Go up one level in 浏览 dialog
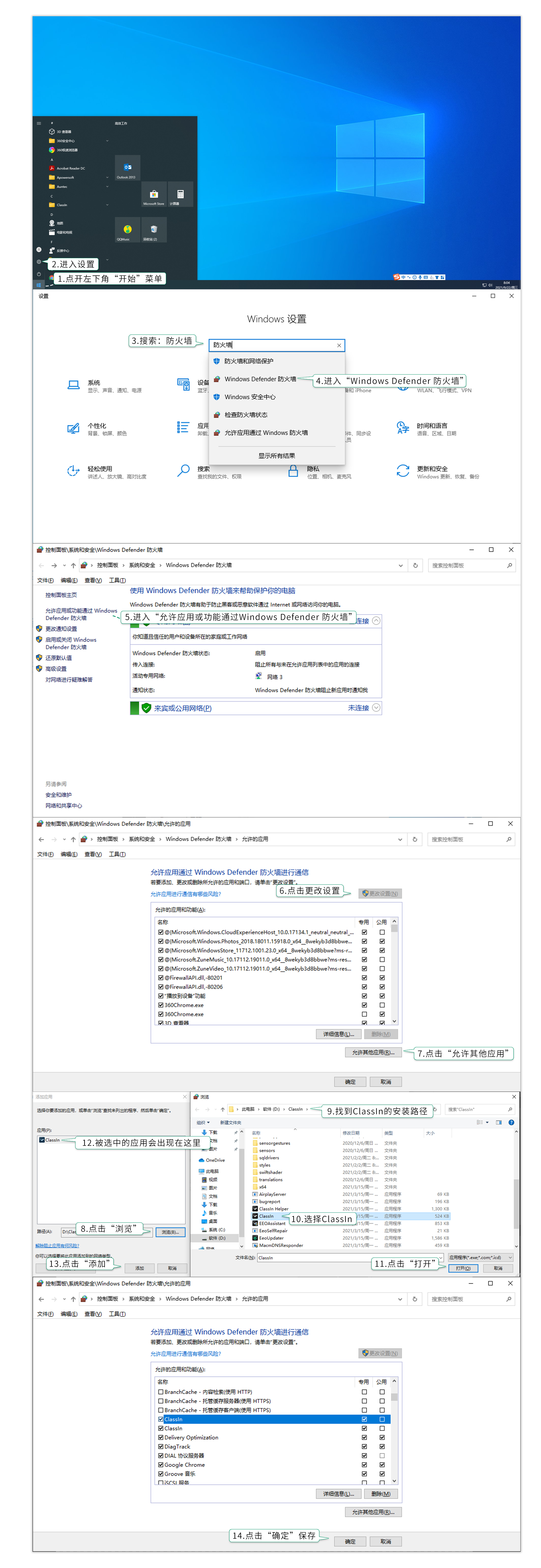This screenshot has width=541, height=1568. pyautogui.click(x=223, y=1109)
